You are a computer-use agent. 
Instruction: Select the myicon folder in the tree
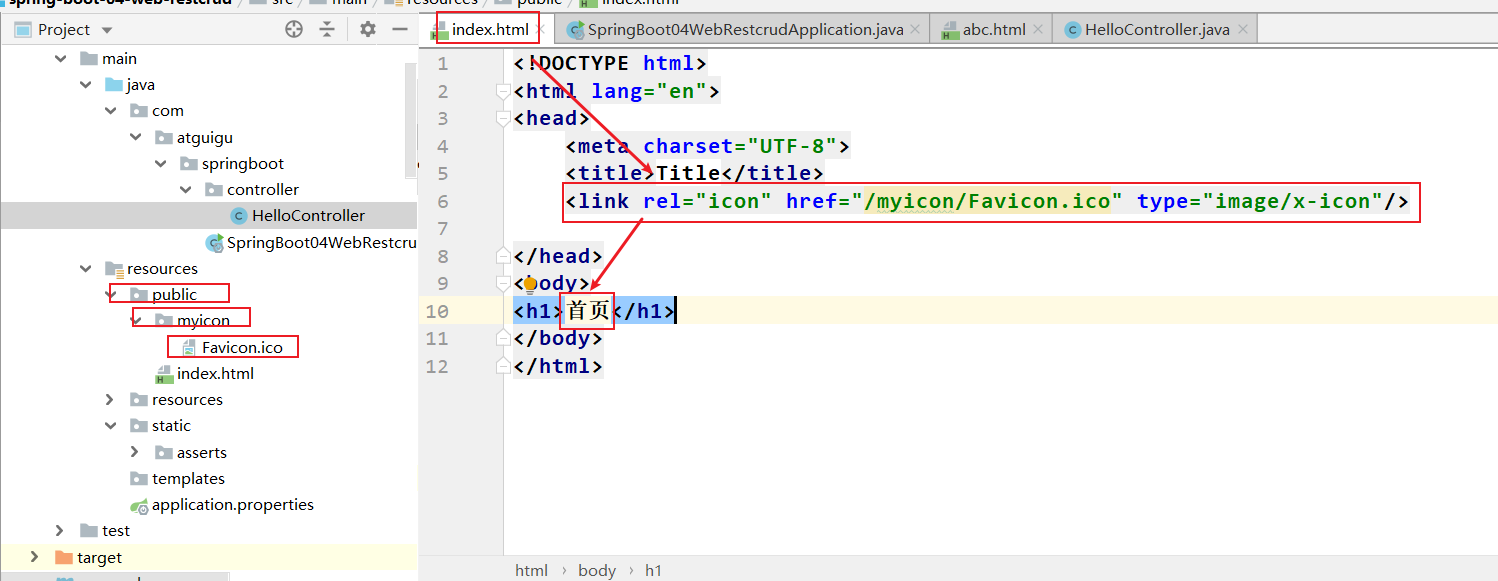(203, 320)
